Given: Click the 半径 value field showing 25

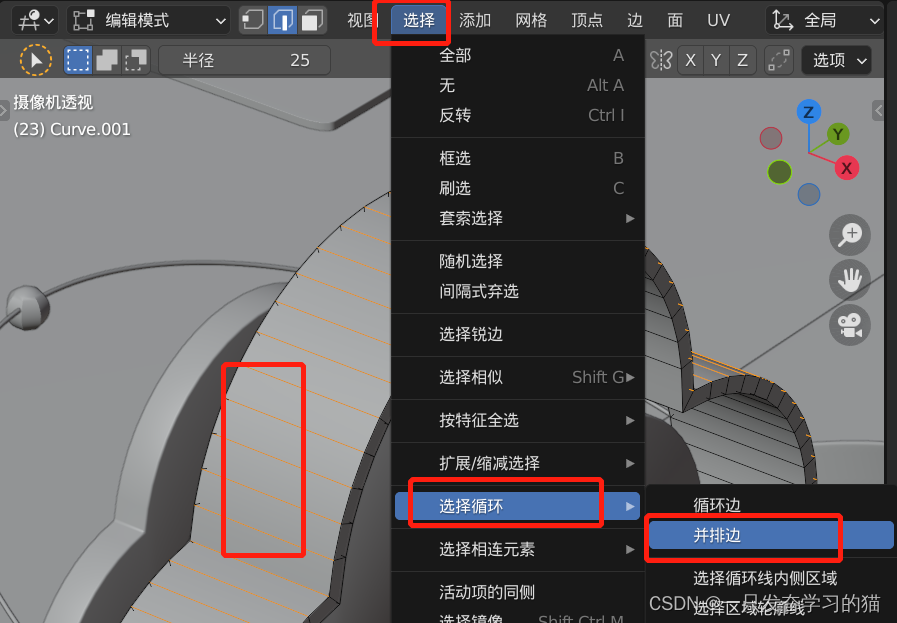Looking at the screenshot, I should tap(244, 60).
